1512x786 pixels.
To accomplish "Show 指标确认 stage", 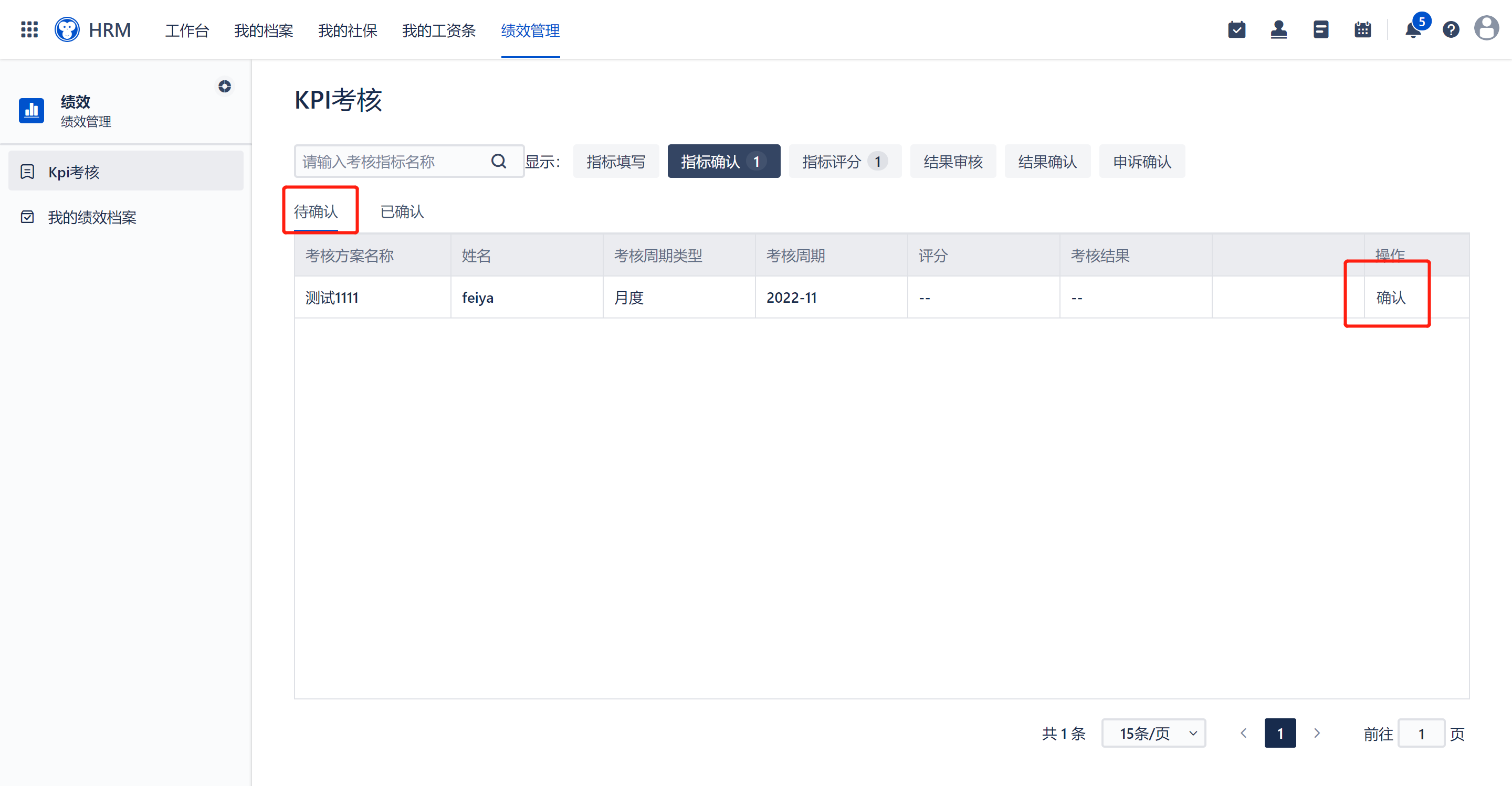I will 724,161.
